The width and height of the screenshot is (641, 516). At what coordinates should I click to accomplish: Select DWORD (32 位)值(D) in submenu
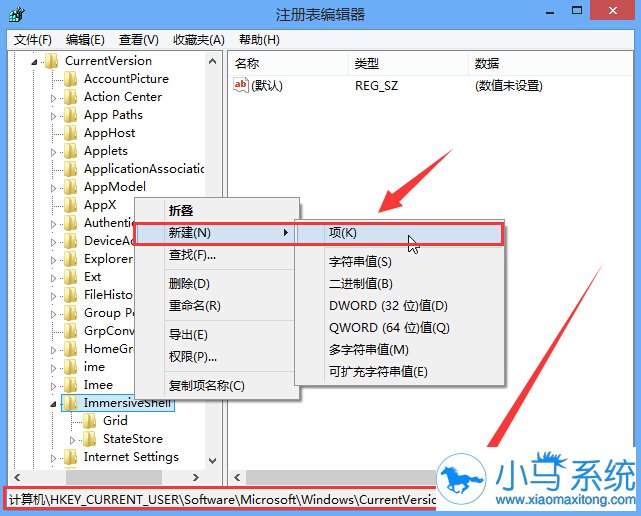pos(399,306)
